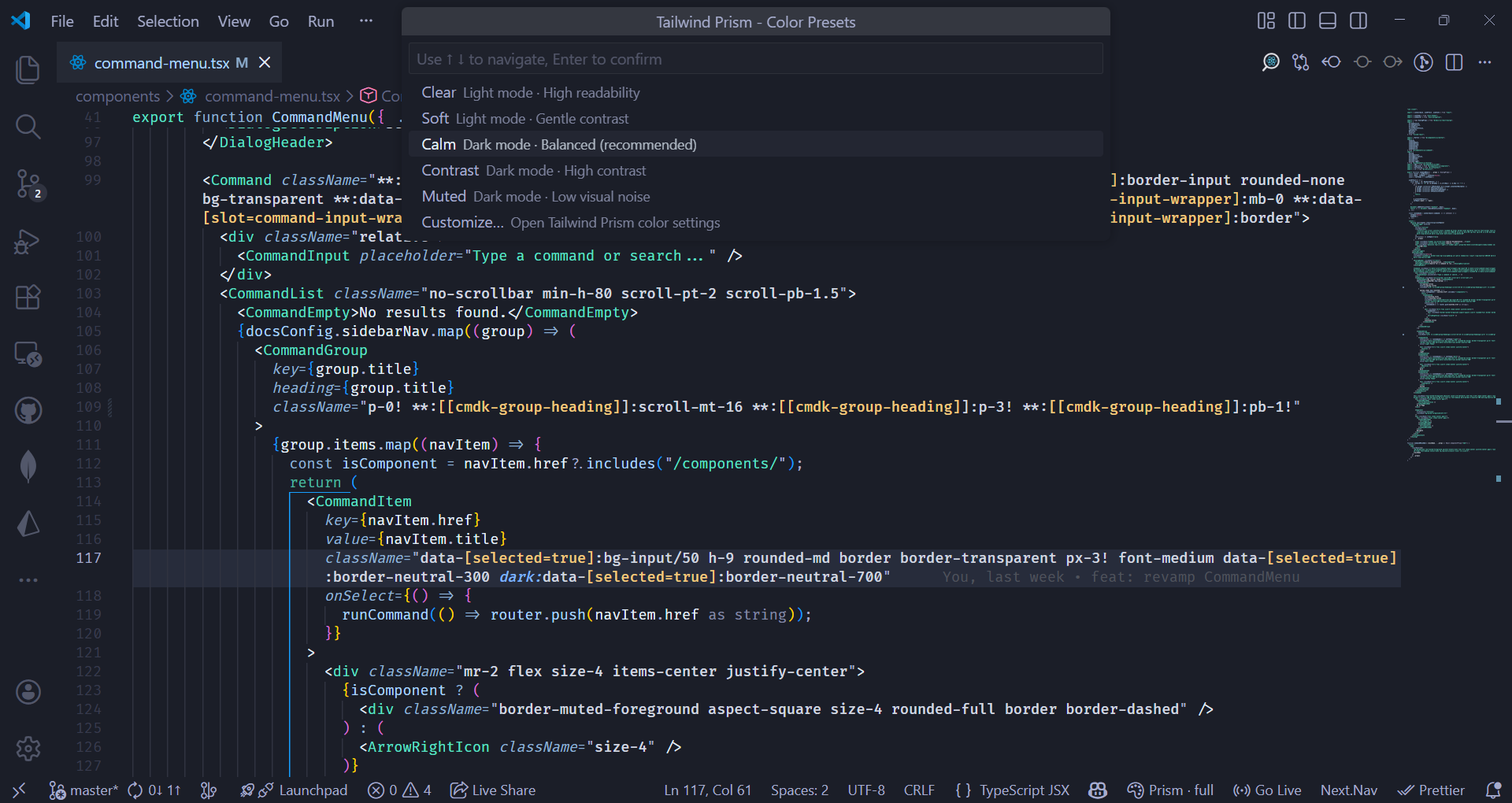Click the Ln 117, Col 61 indicator
Image resolution: width=1512 pixels, height=803 pixels.
tap(707, 790)
